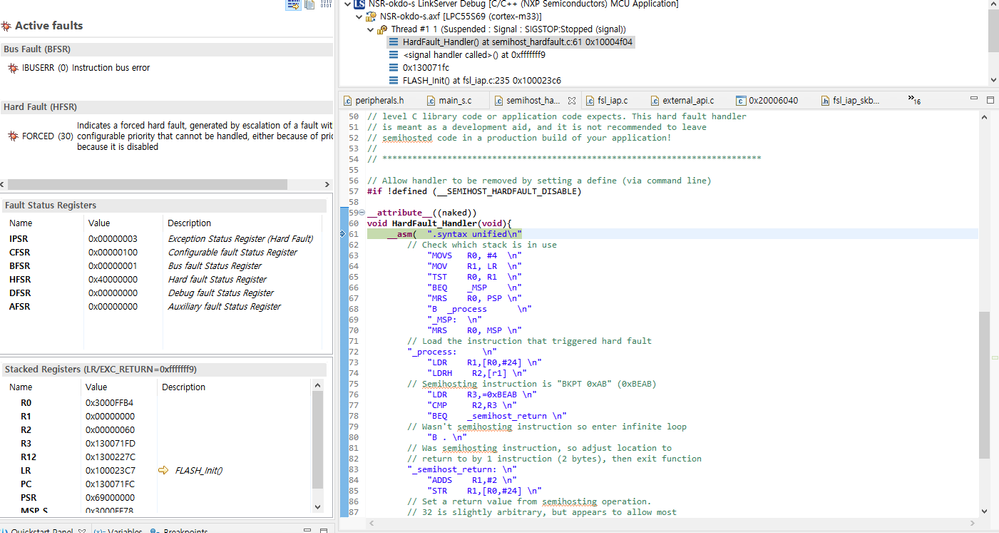Open the Variables tab
Image resolution: width=999 pixels, height=533 pixels.
(x=119, y=530)
